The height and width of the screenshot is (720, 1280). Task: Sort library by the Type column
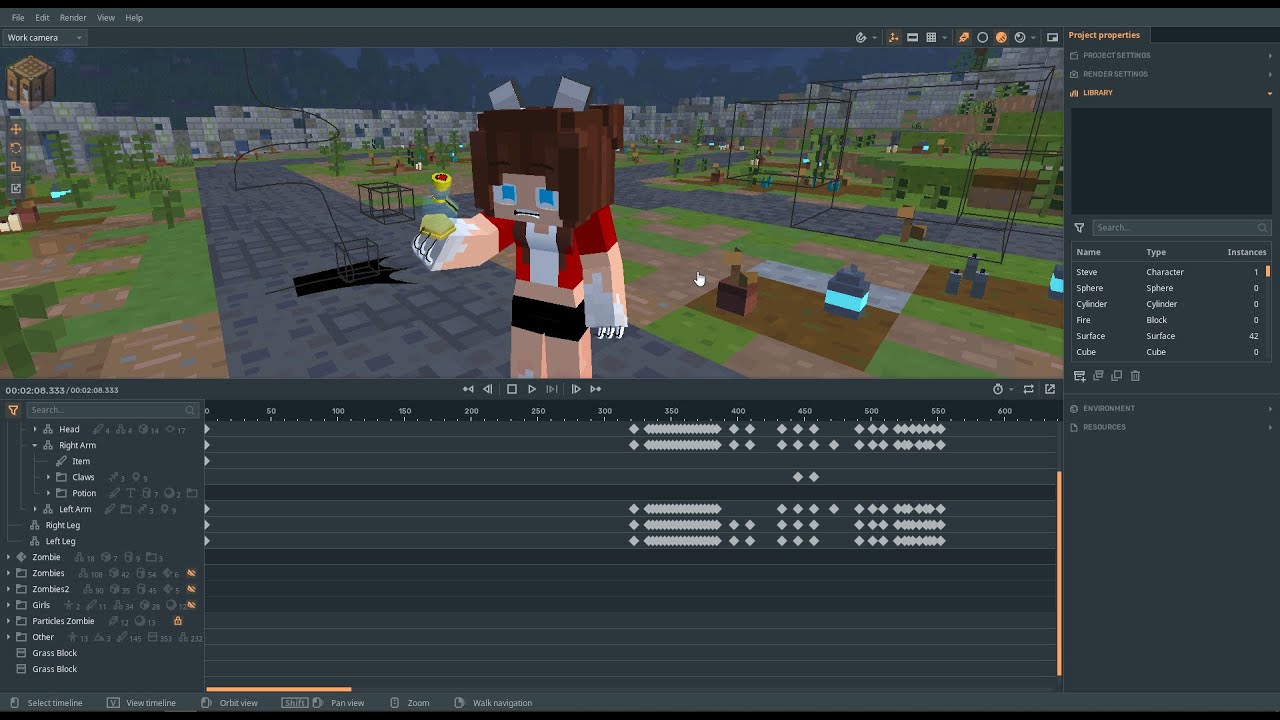tap(1156, 252)
